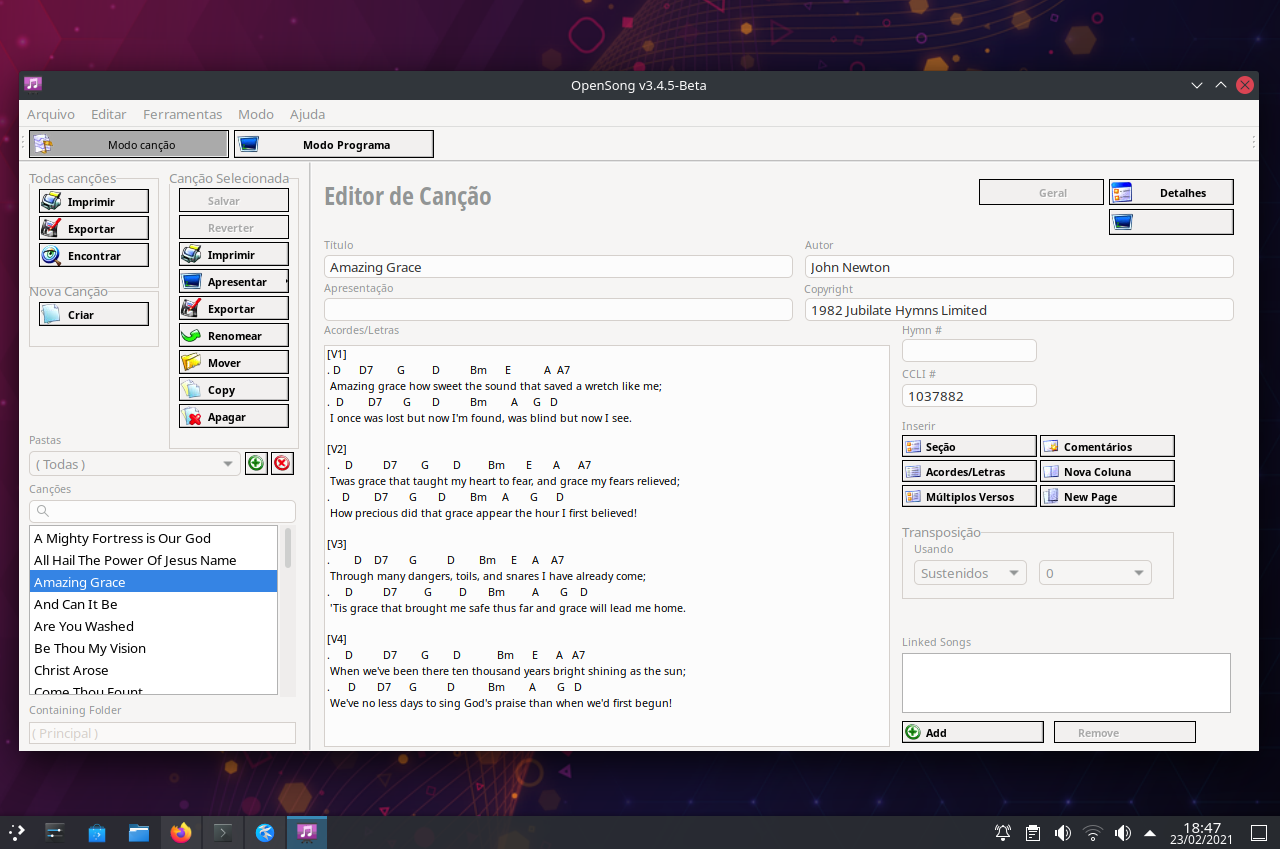Renomear the current song

tap(233, 334)
